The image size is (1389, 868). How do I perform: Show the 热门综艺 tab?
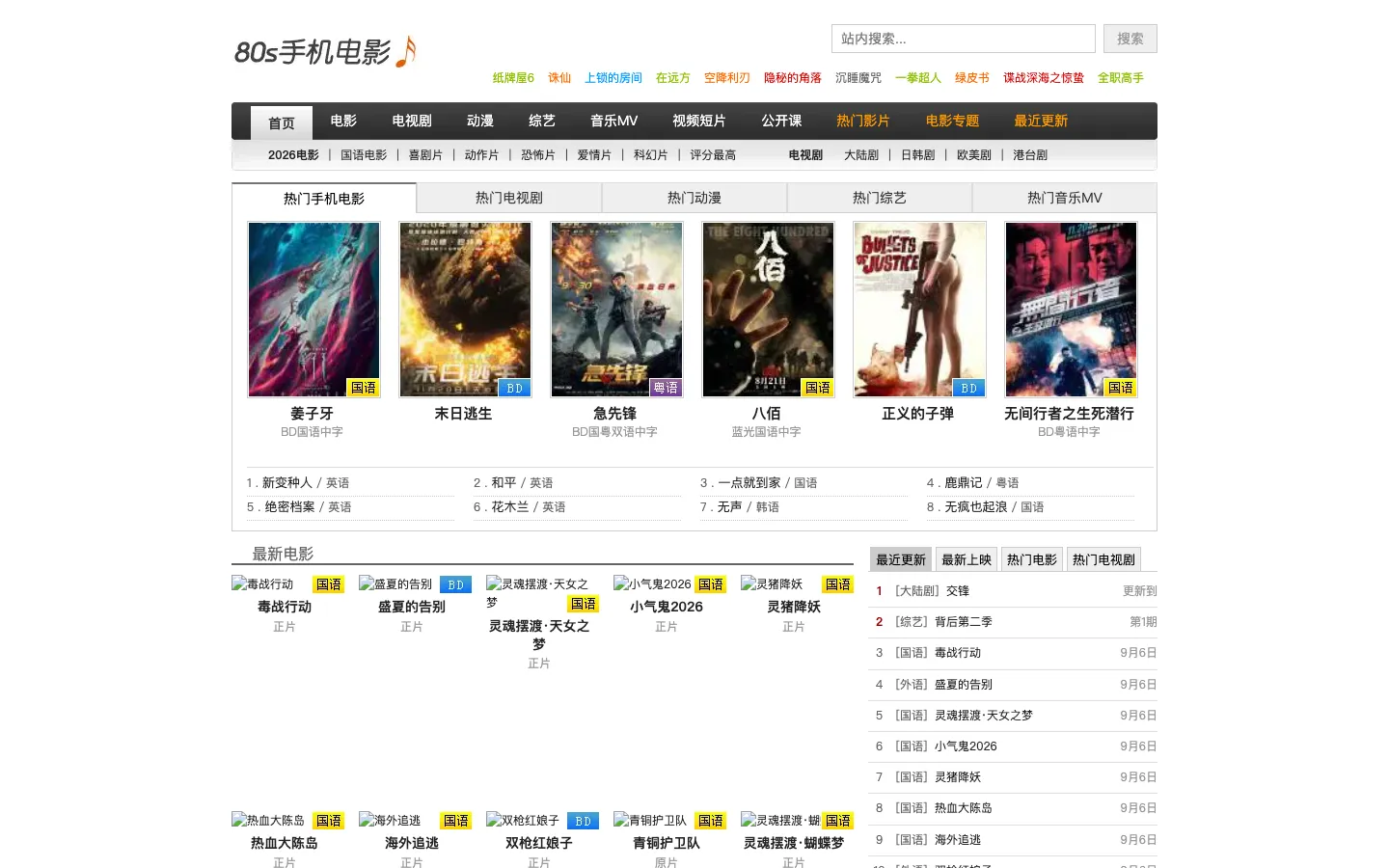click(x=880, y=198)
